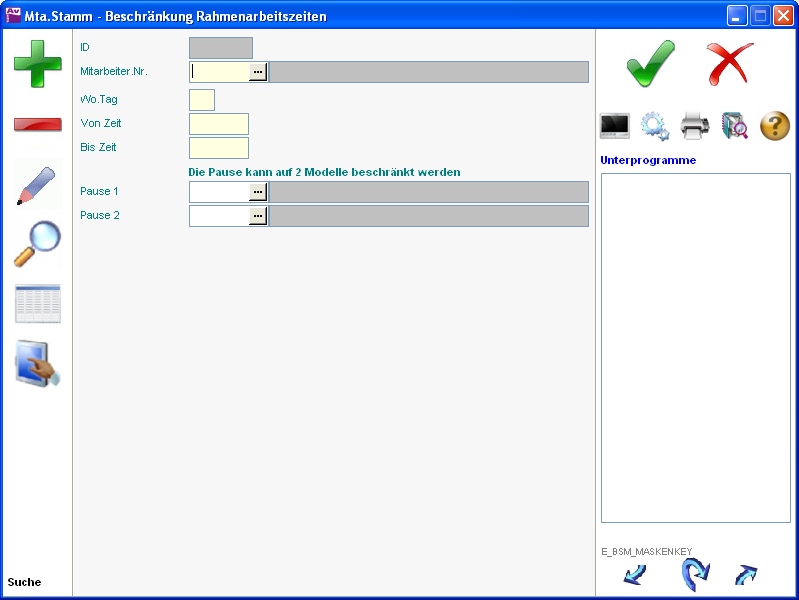Click the red minus delete record icon
The height and width of the screenshot is (600, 799).
tap(37, 125)
